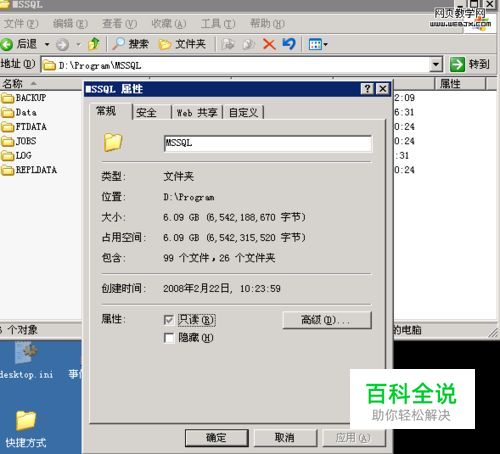Screen dimensions: 500x454
Task: Open the Back button history dropdown
Action: click(47, 44)
